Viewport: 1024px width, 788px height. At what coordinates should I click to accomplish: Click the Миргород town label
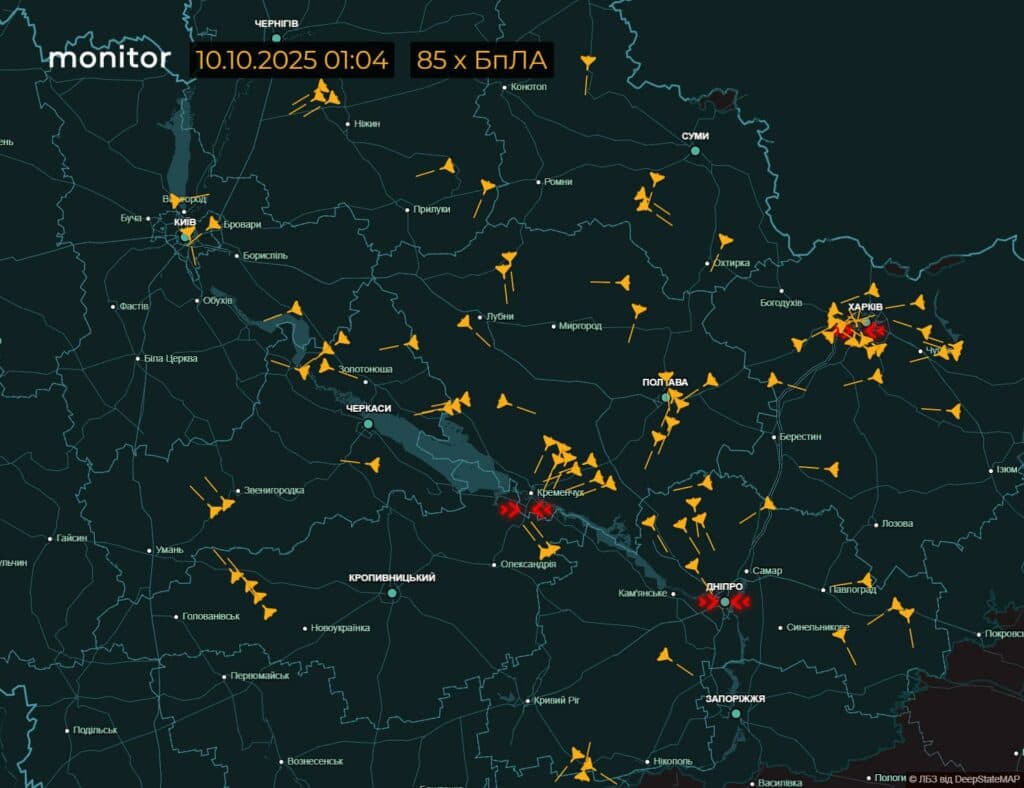[x=580, y=326]
